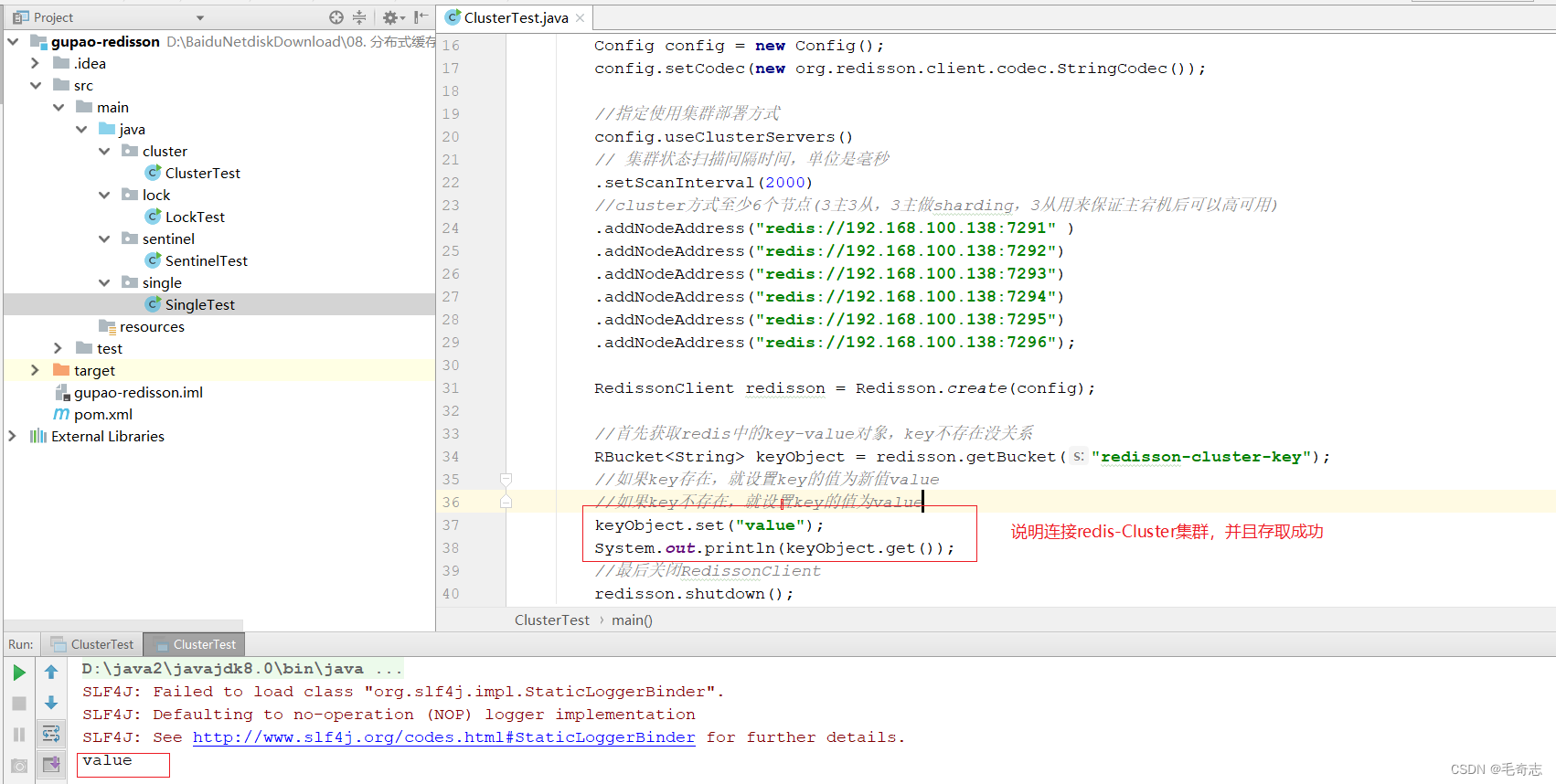Click the java command line in console
Image resolution: width=1556 pixels, height=784 pixels.
pos(242,669)
